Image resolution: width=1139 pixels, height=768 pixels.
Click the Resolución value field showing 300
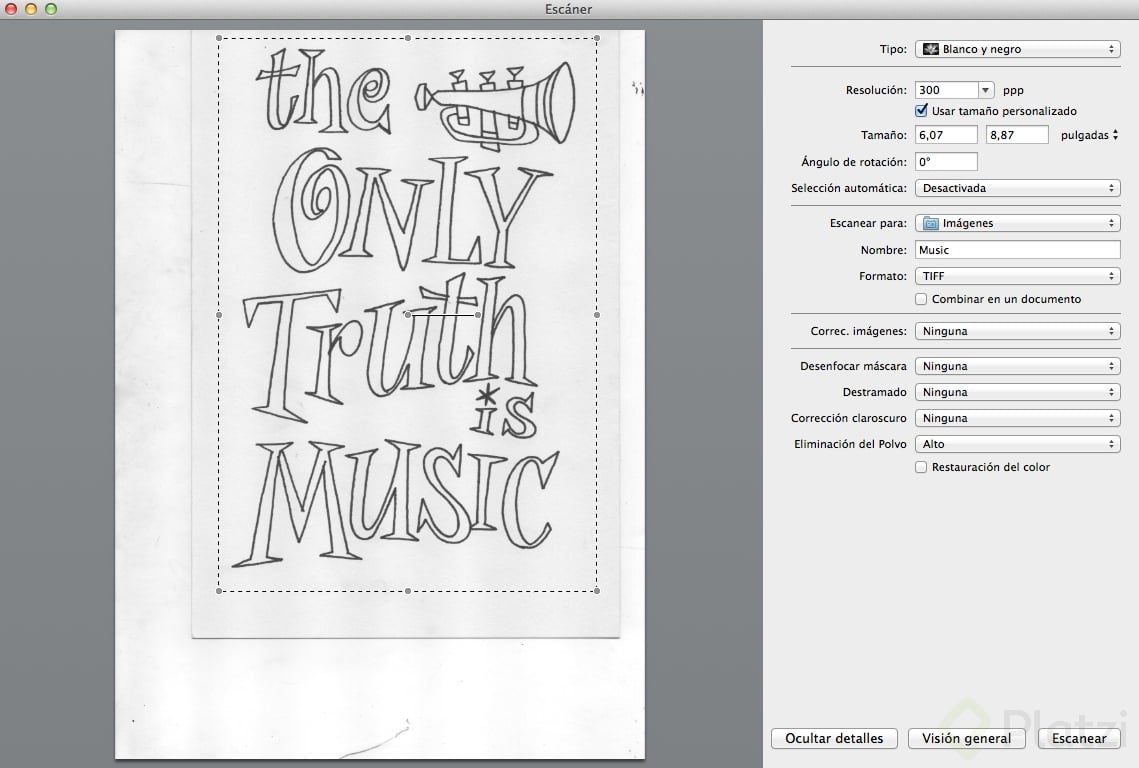tap(946, 90)
